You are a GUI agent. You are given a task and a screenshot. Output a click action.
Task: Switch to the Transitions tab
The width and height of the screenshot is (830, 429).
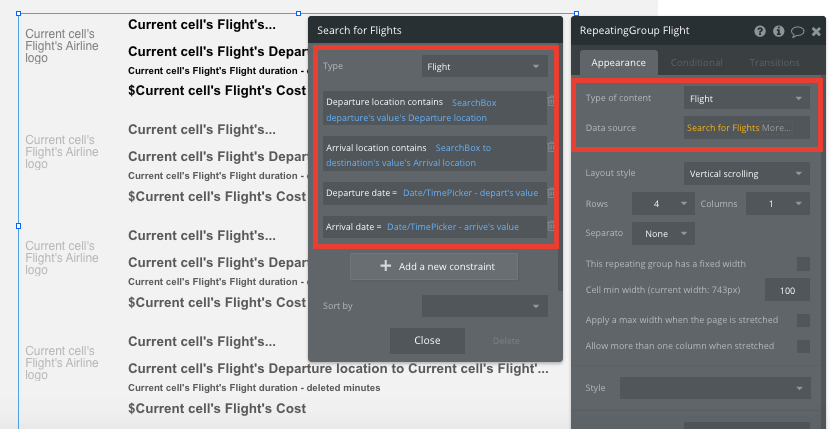(x=774, y=62)
